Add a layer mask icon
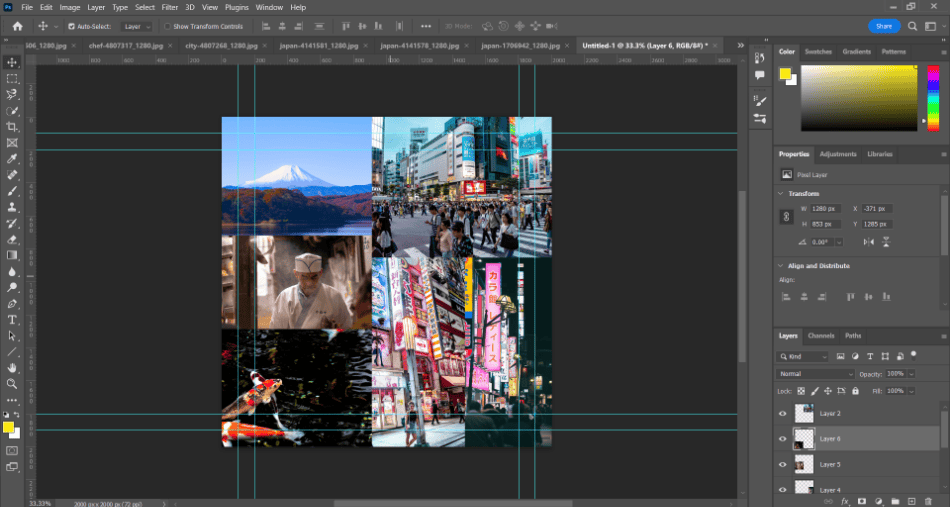Viewport: 950px width, 507px height. [862, 502]
